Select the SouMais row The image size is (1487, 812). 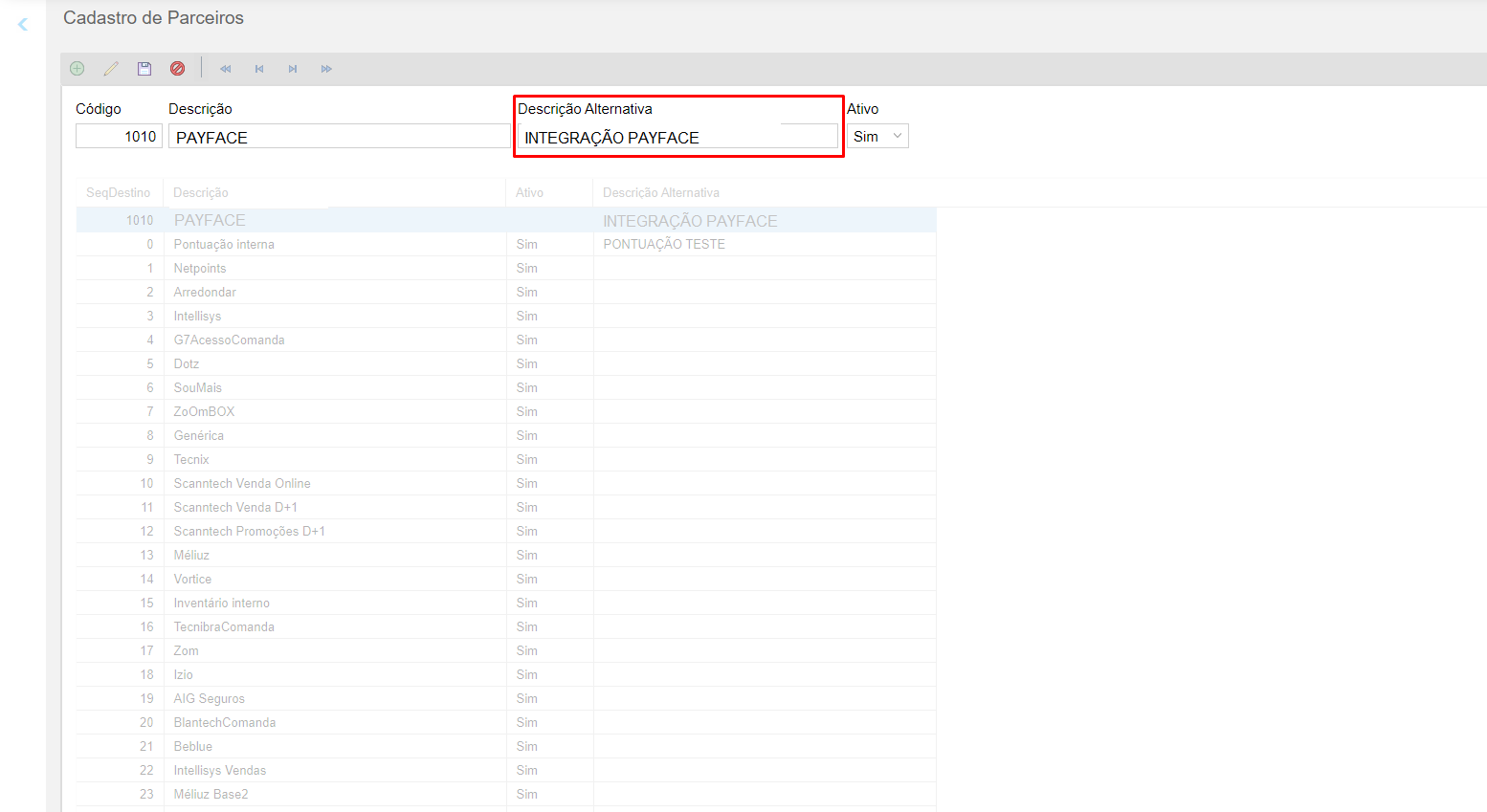pos(506,387)
